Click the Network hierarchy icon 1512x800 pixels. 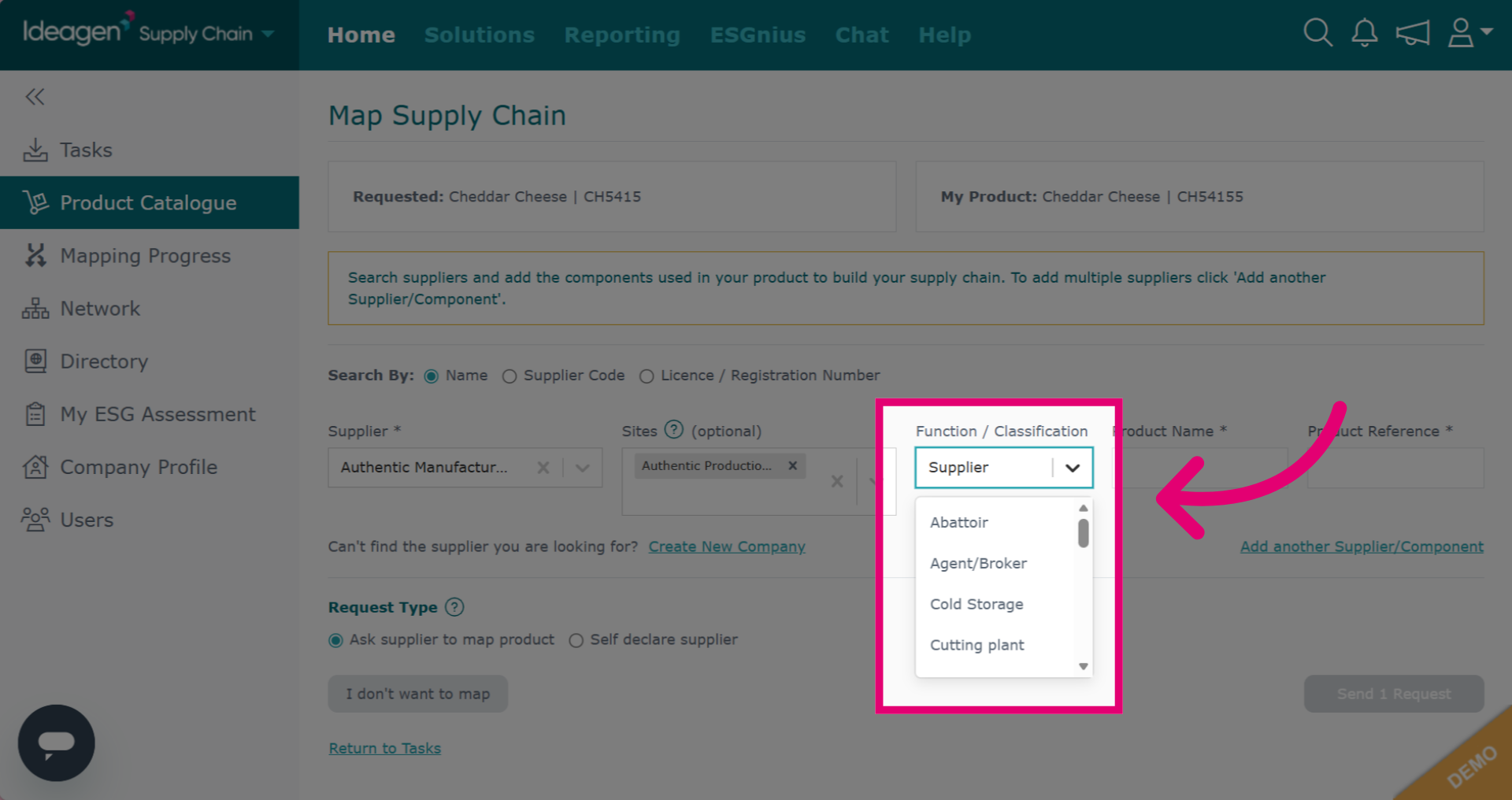[35, 309]
